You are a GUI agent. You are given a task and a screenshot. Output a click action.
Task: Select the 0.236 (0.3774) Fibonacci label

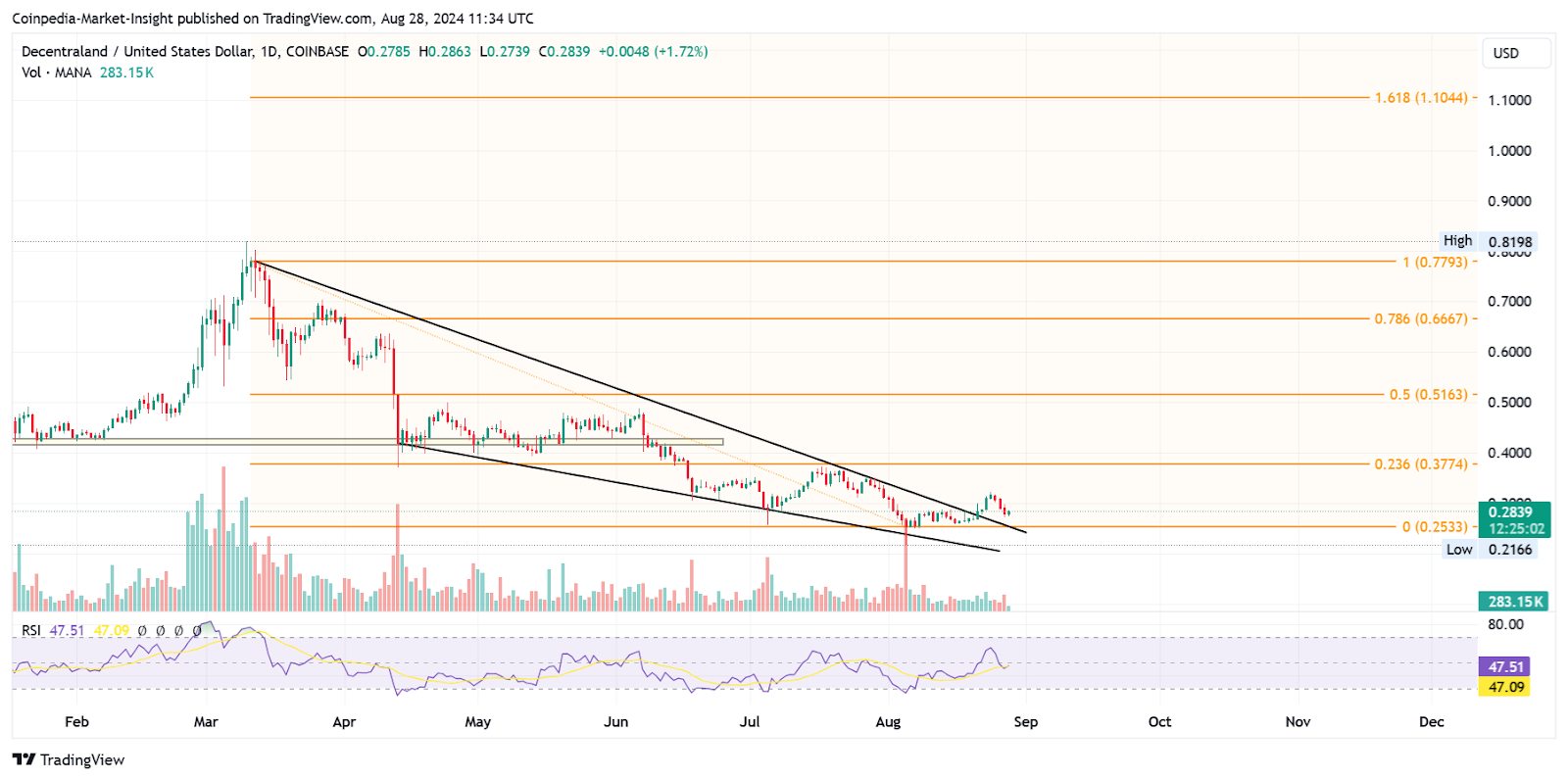point(1421,464)
